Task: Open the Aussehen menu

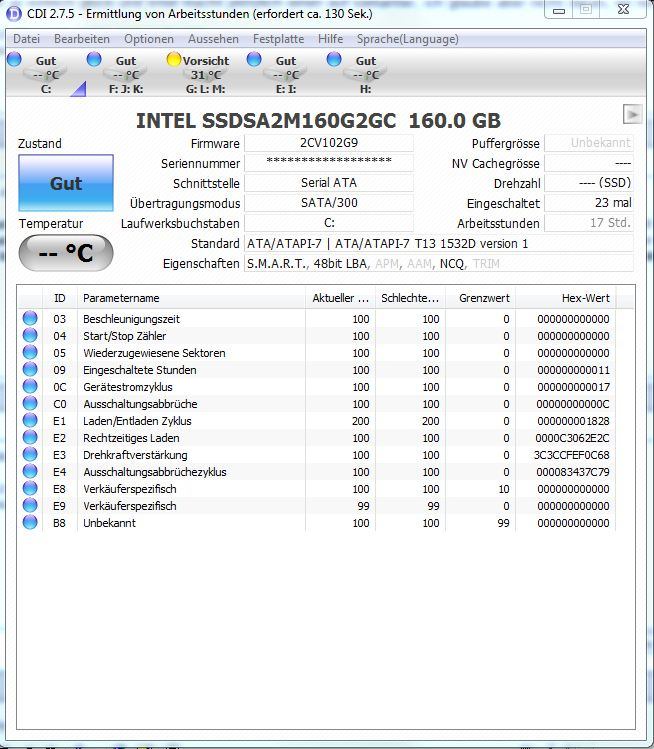Action: pos(213,39)
